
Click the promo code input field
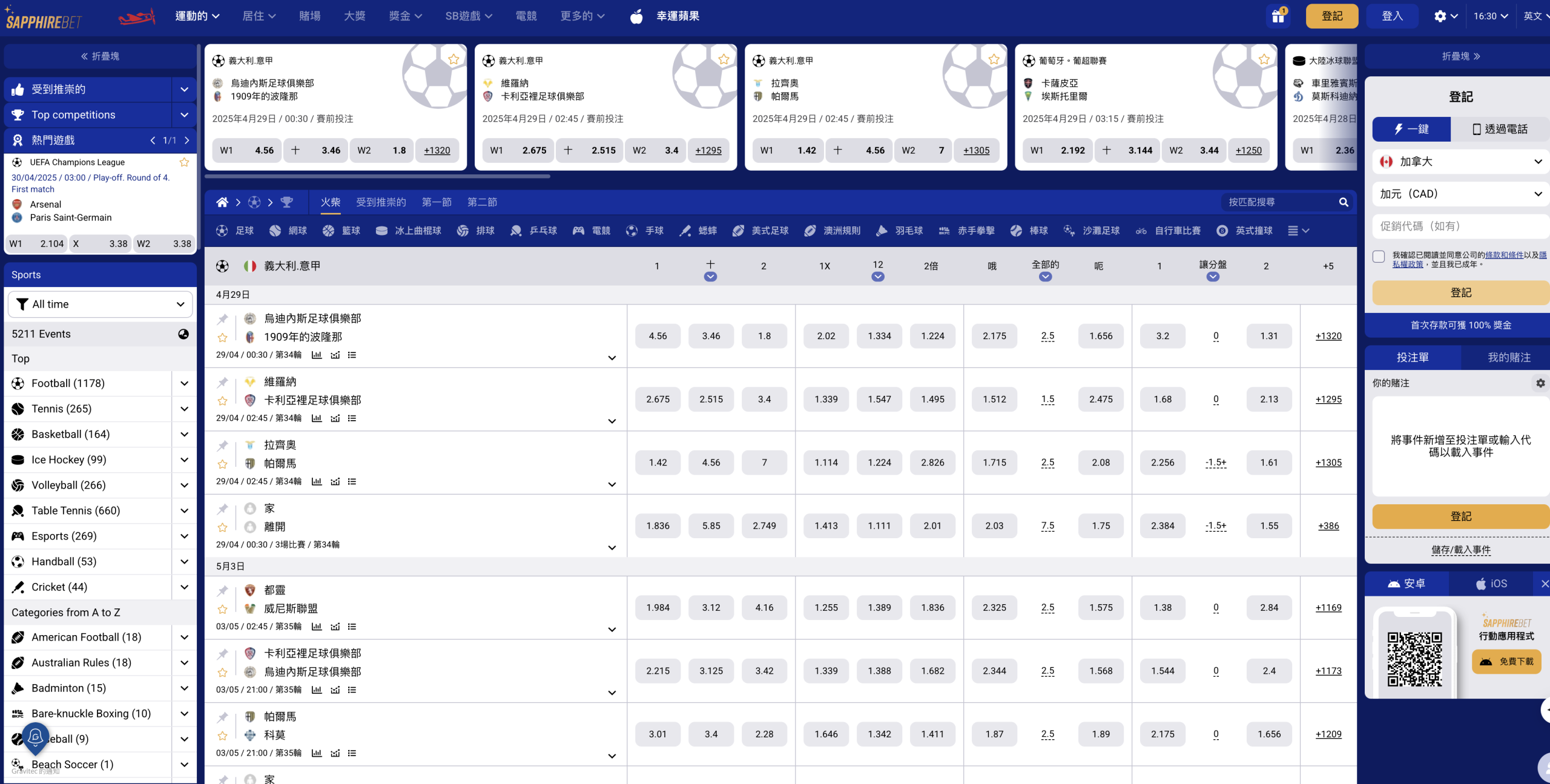click(1460, 226)
